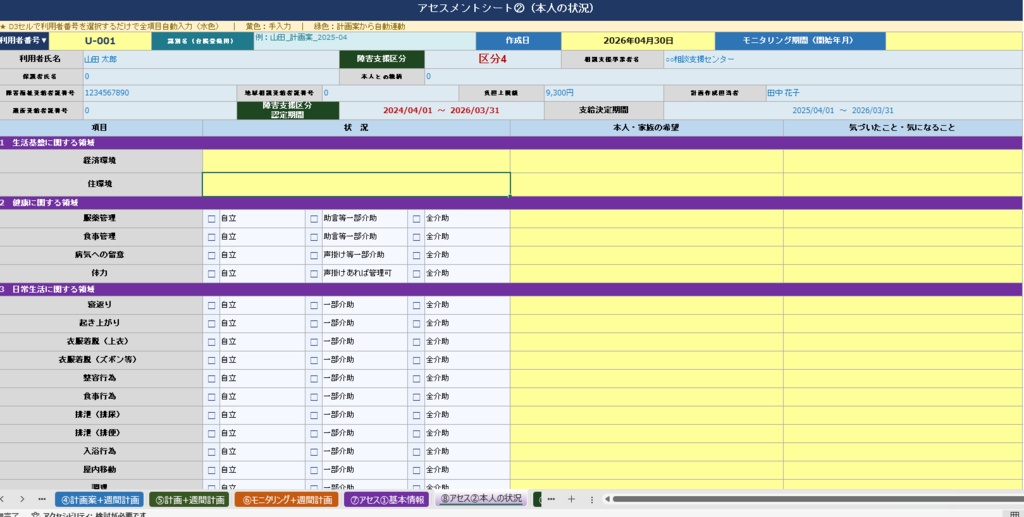The height and width of the screenshot is (517, 1024).
Task: Switch to ⑤計画+週間計画 sheet tab
Action: coord(189,499)
